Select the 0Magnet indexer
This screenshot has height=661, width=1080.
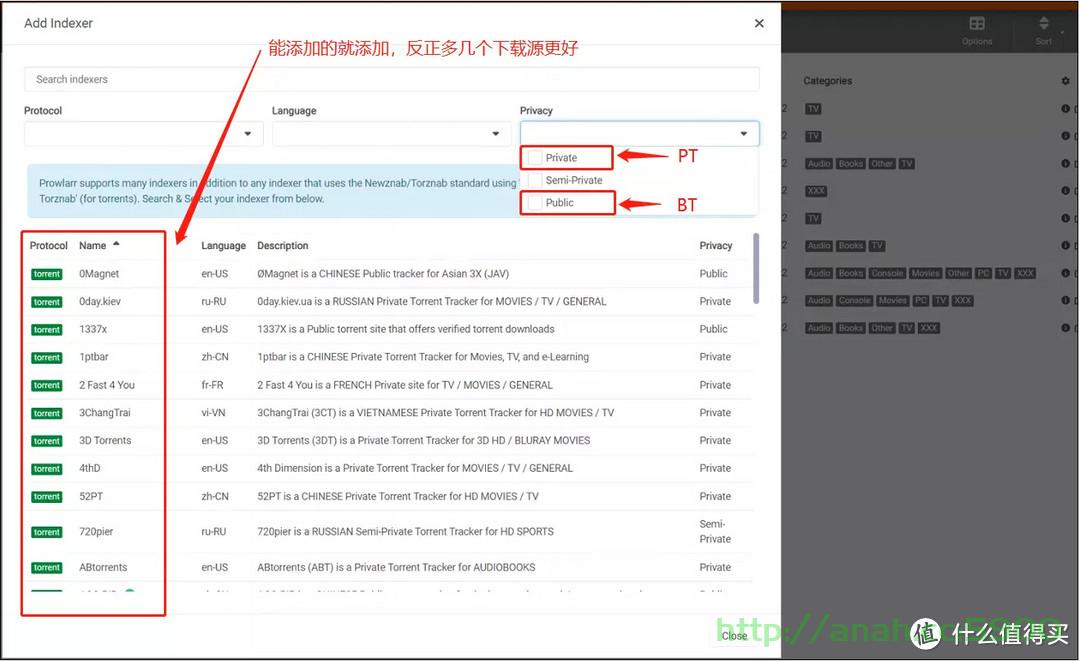pyautogui.click(x=98, y=274)
